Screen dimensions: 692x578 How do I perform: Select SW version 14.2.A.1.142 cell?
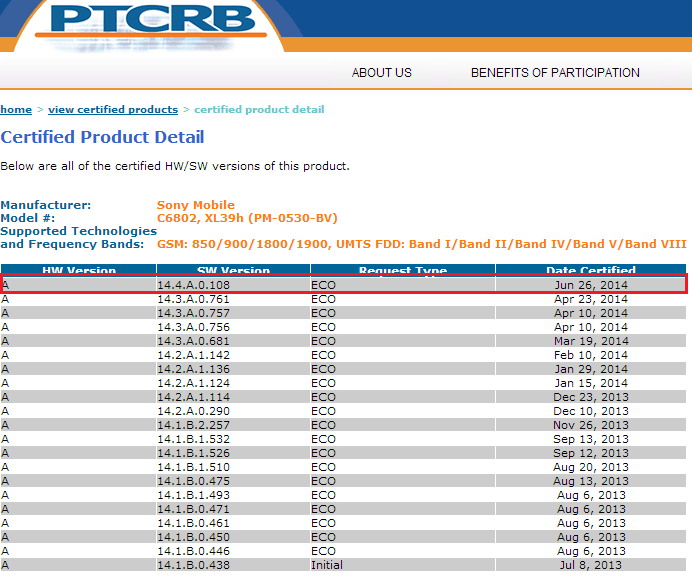pyautogui.click(x=233, y=355)
